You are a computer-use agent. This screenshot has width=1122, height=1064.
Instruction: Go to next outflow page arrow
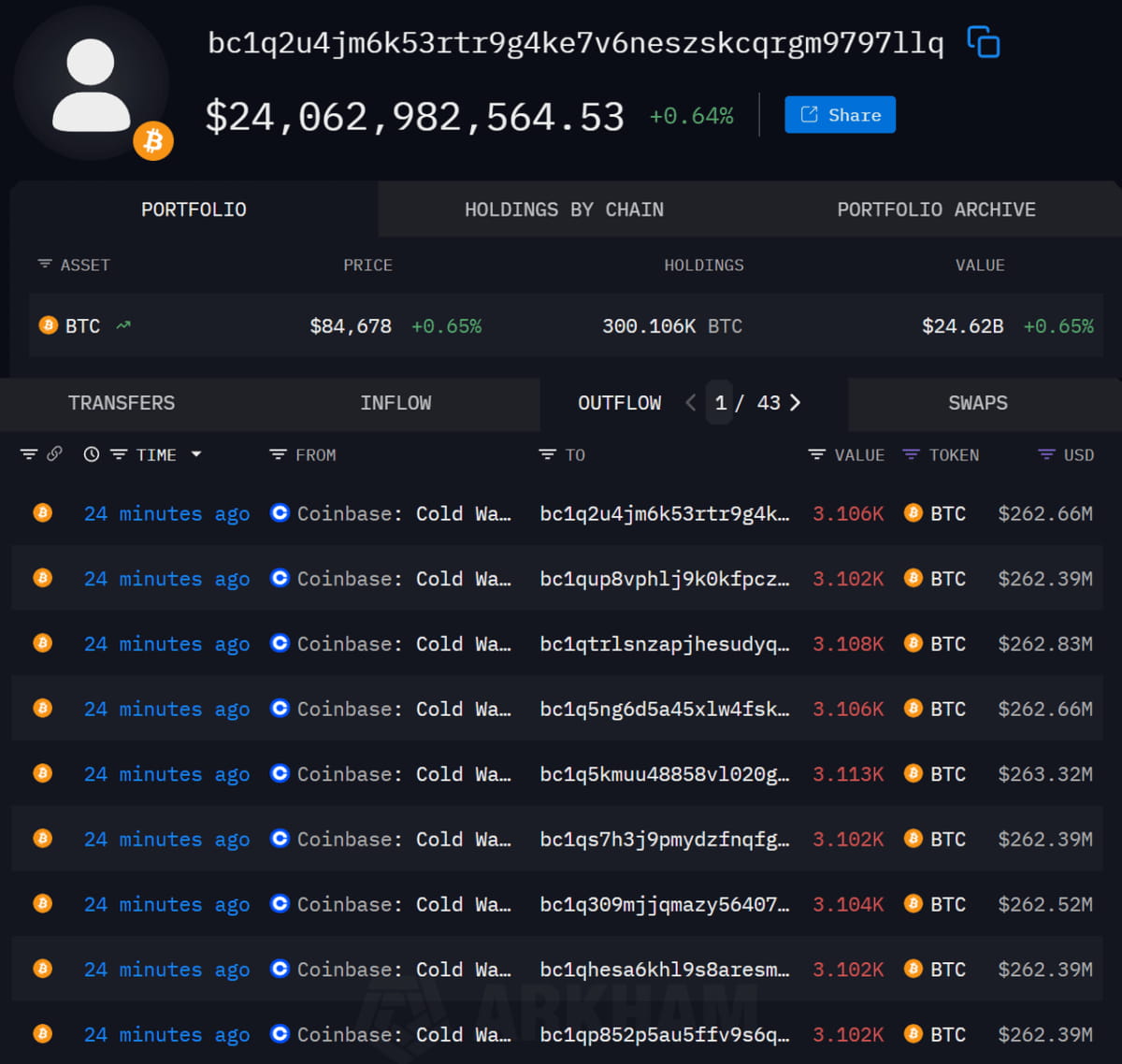[x=795, y=402]
